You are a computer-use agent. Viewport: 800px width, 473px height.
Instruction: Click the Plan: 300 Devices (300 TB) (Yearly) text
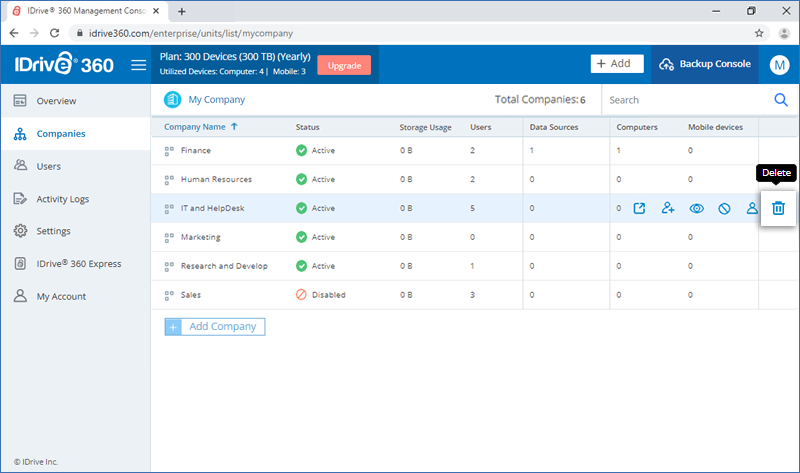[x=235, y=57]
